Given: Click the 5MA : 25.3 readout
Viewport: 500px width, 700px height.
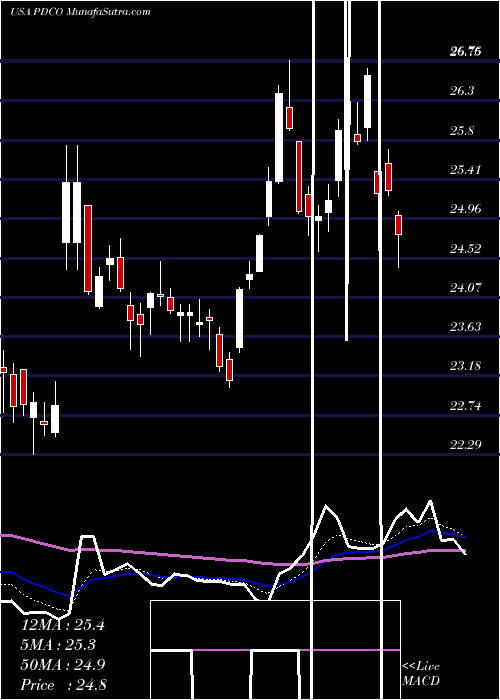Looking at the screenshot, I should point(59,645).
